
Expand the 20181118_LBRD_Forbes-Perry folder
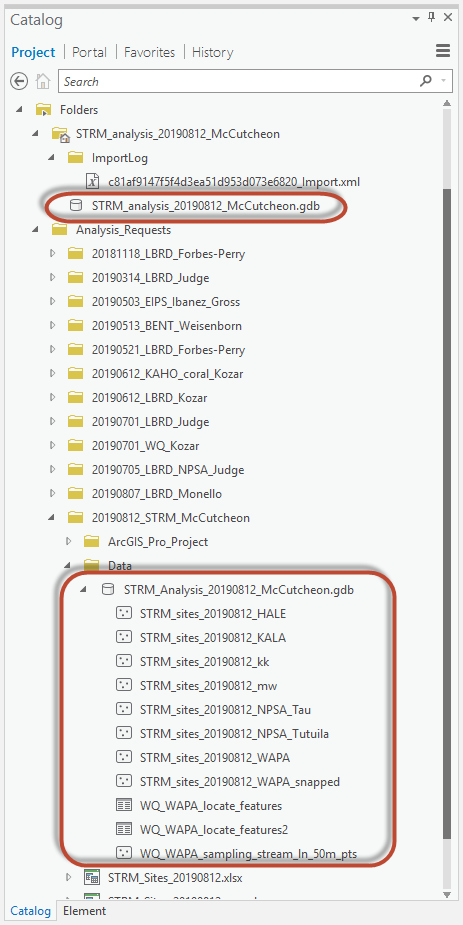[52, 254]
